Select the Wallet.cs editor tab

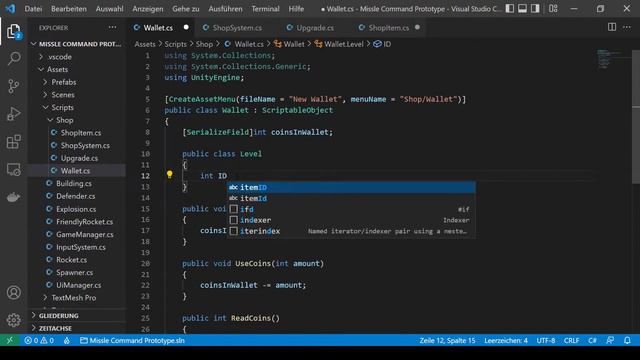coord(161,27)
